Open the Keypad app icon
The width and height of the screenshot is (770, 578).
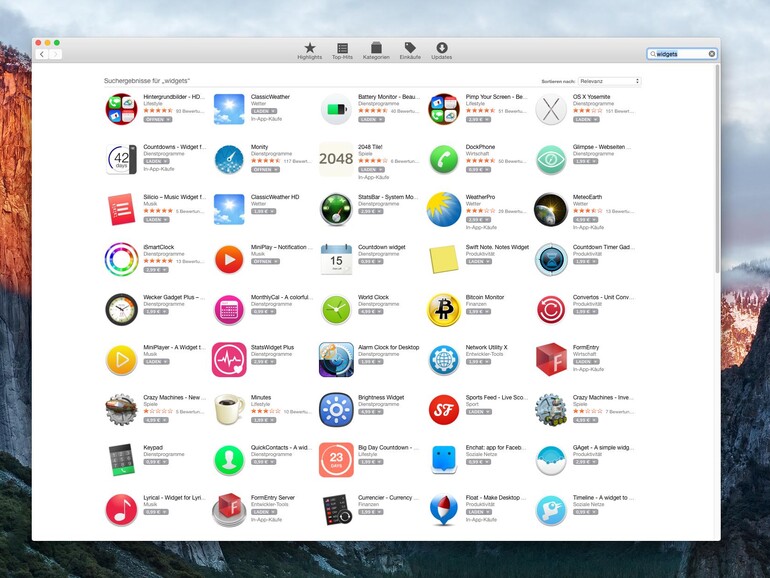coord(121,460)
